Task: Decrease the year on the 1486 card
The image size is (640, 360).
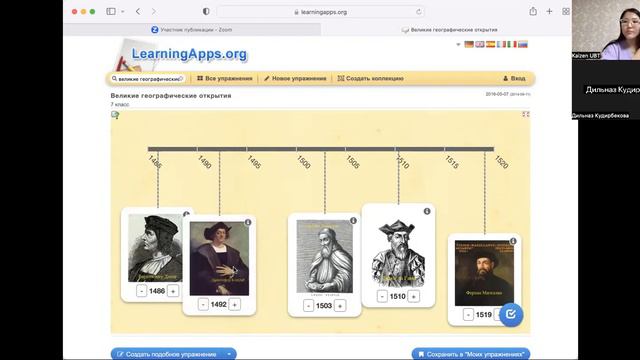Action: [x=141, y=291]
